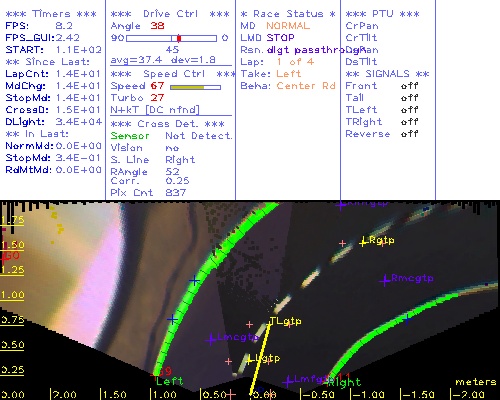This screenshot has width=500, height=400.
Task: Click the LRgtp yellow cross marker
Action: [363, 242]
